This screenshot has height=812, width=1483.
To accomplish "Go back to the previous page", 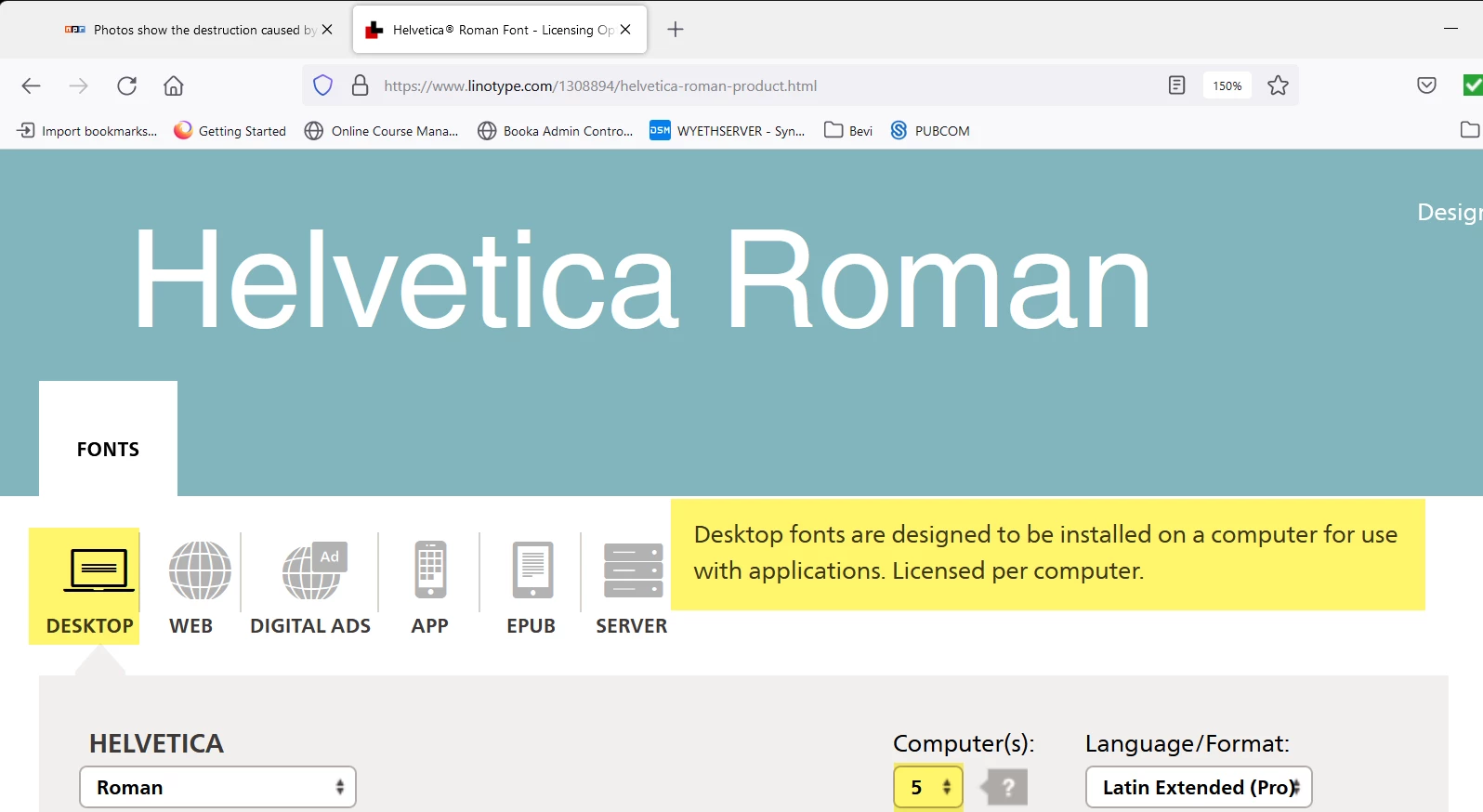I will click(31, 86).
